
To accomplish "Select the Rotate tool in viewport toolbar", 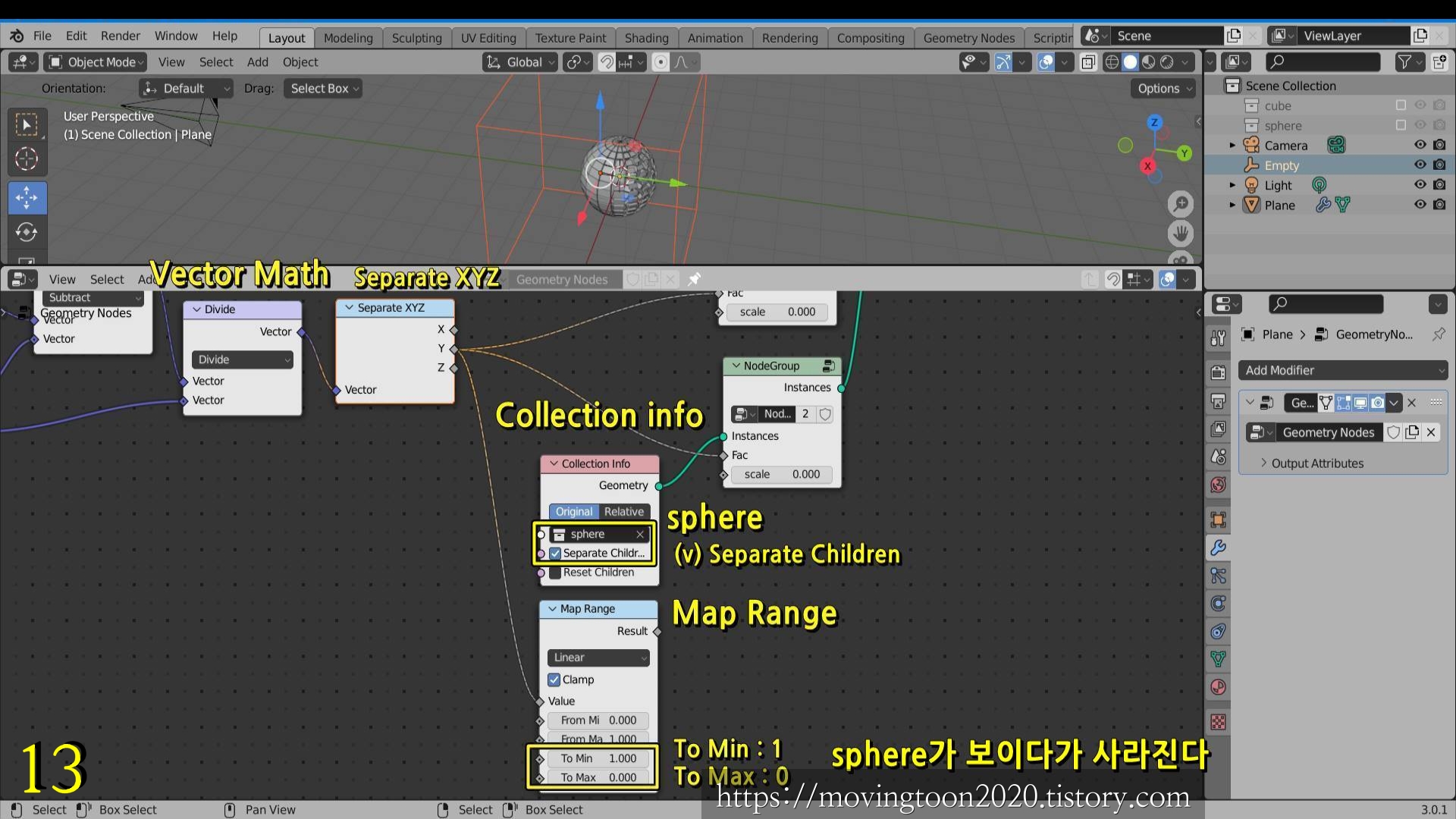I will tap(27, 231).
